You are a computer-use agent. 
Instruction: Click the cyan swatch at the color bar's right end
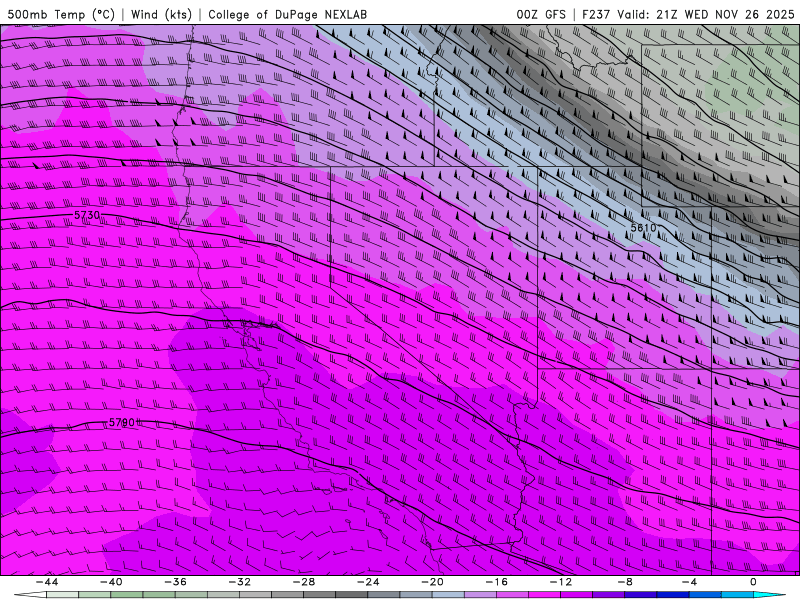[769, 595]
